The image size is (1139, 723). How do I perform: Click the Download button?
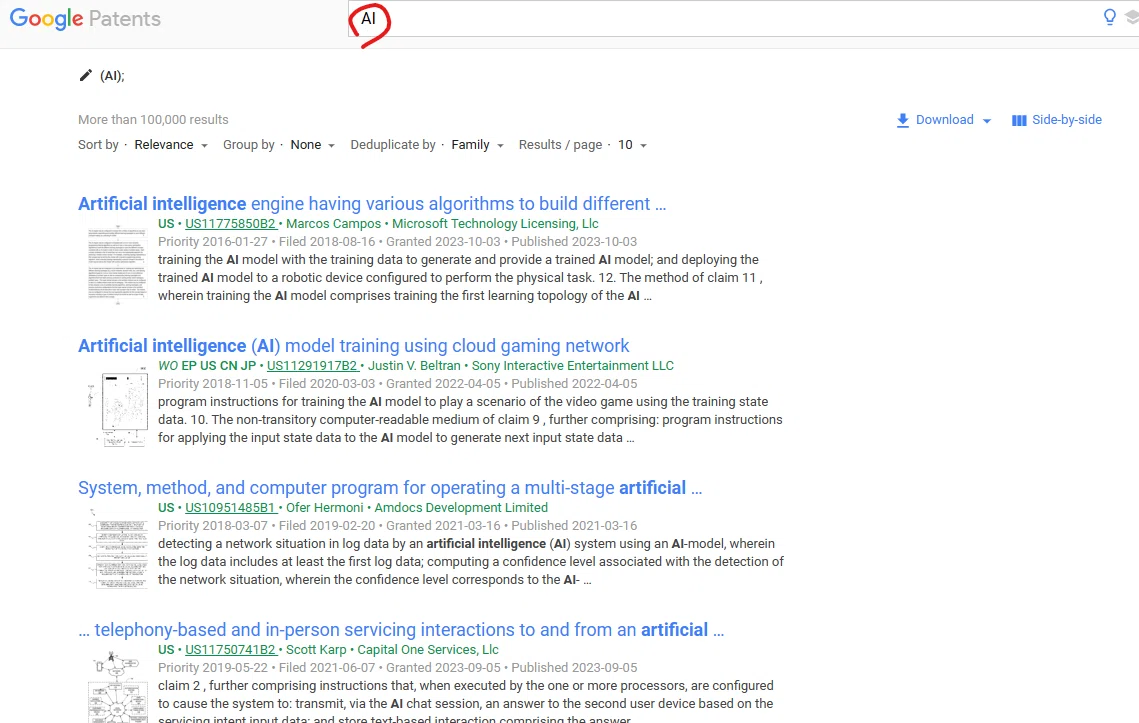point(944,120)
